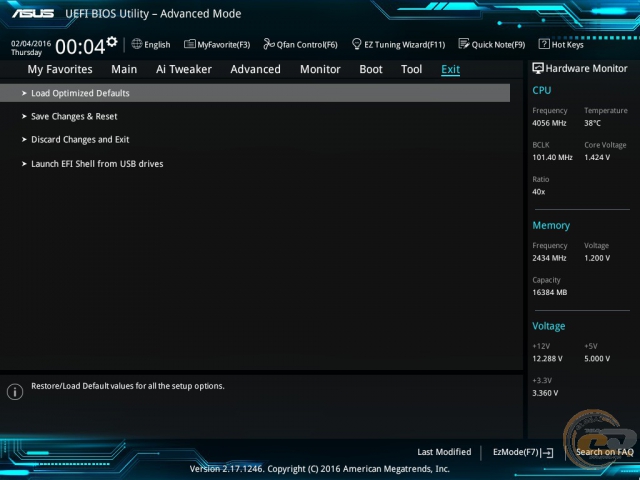This screenshot has width=640, height=480.
Task: Start EZ Tuning Wizard(F11)
Action: pyautogui.click(x=404, y=44)
